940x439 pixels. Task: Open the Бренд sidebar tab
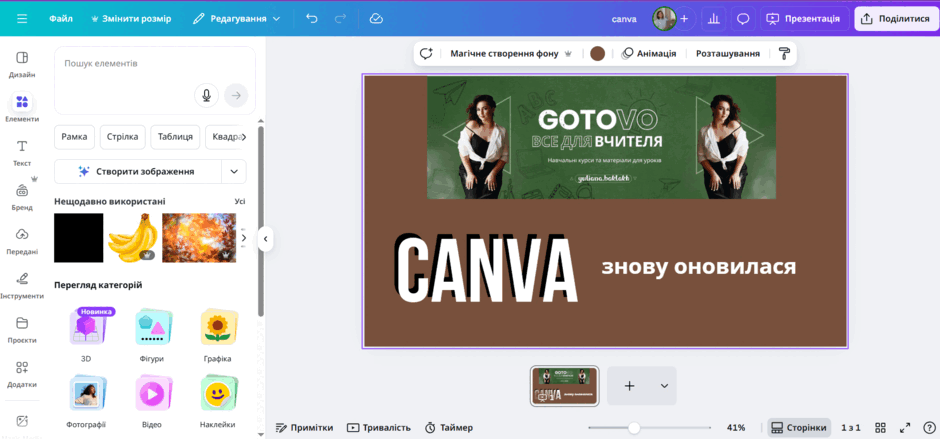(x=22, y=197)
